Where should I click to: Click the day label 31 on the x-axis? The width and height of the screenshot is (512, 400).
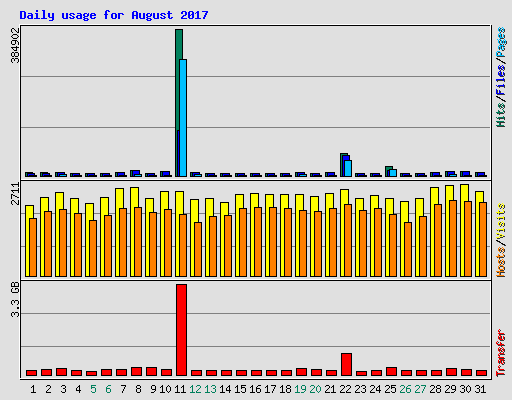click(x=480, y=389)
